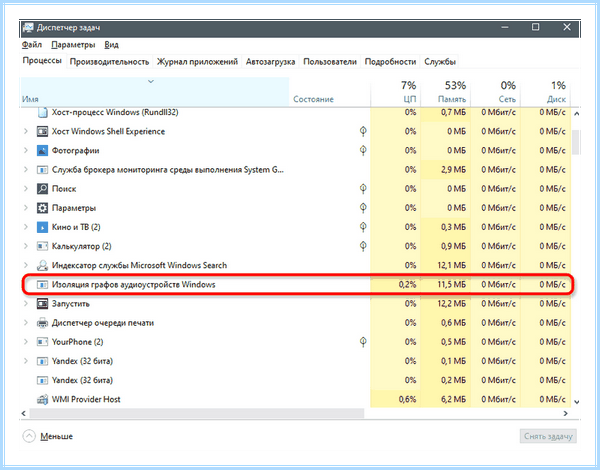Expand the Хост Windows Shell Experience row
This screenshot has width=600, height=470.
pos(26,131)
